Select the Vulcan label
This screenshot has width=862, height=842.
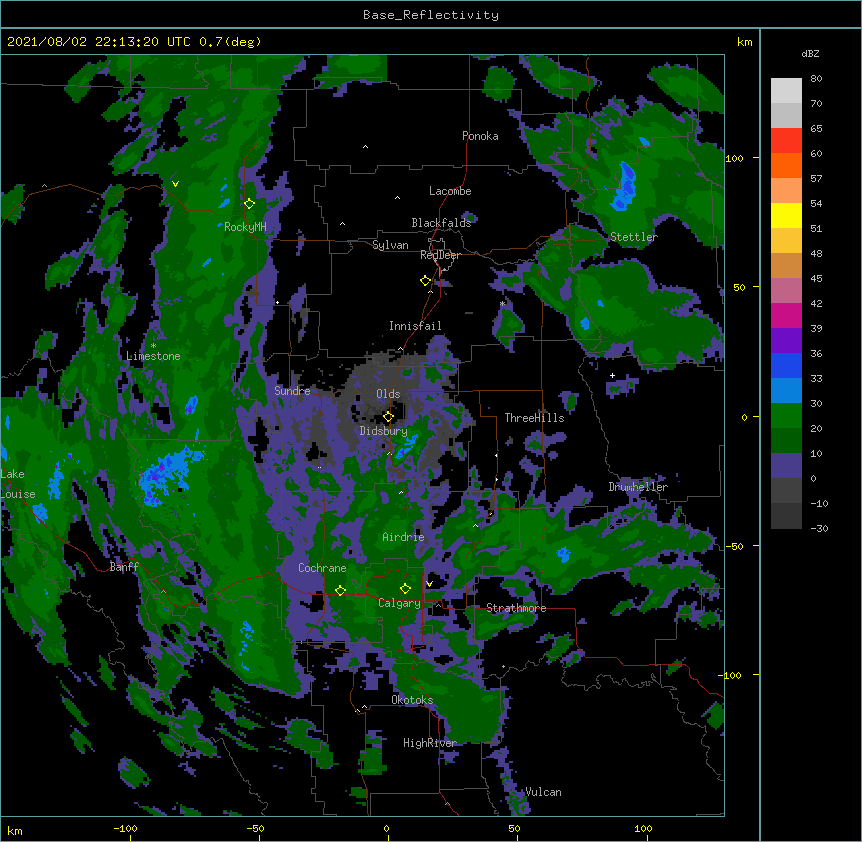(x=543, y=792)
